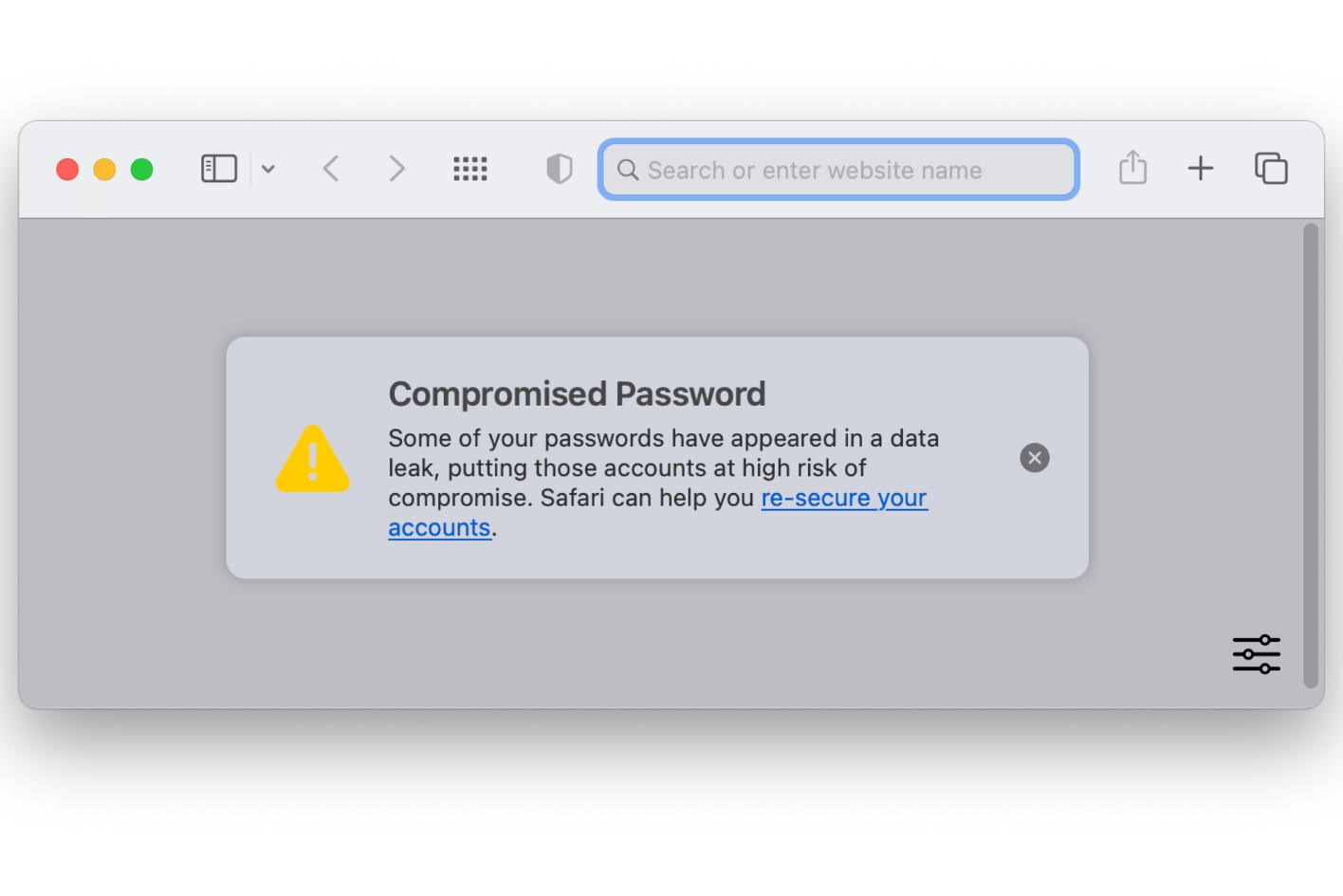Open the Share menu
This screenshot has height=896, width=1343.
click(1132, 168)
